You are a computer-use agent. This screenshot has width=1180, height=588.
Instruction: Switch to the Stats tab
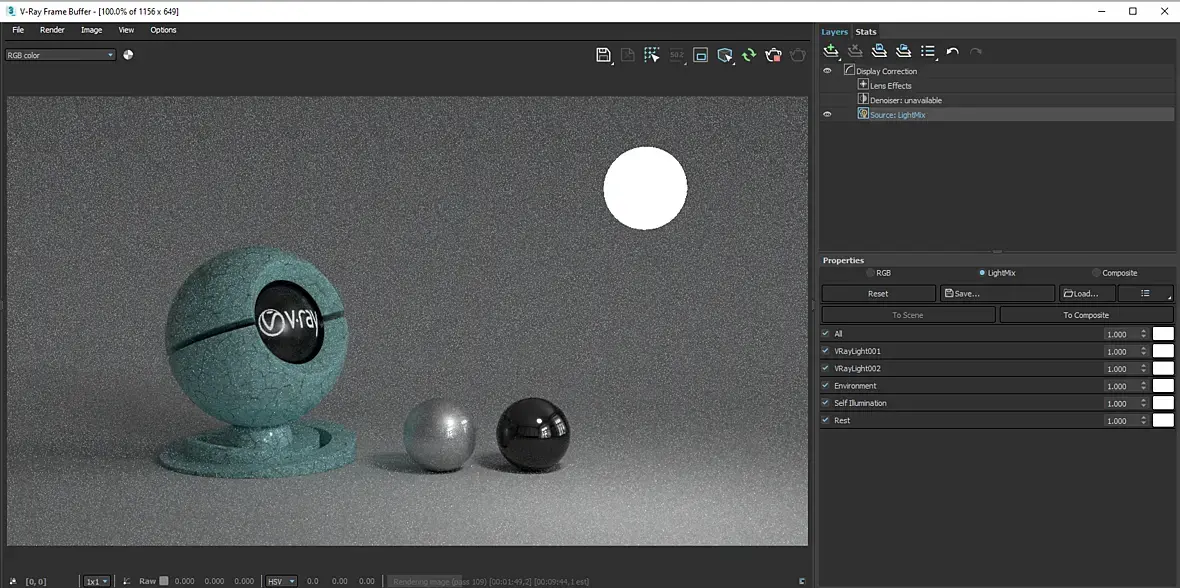865,32
